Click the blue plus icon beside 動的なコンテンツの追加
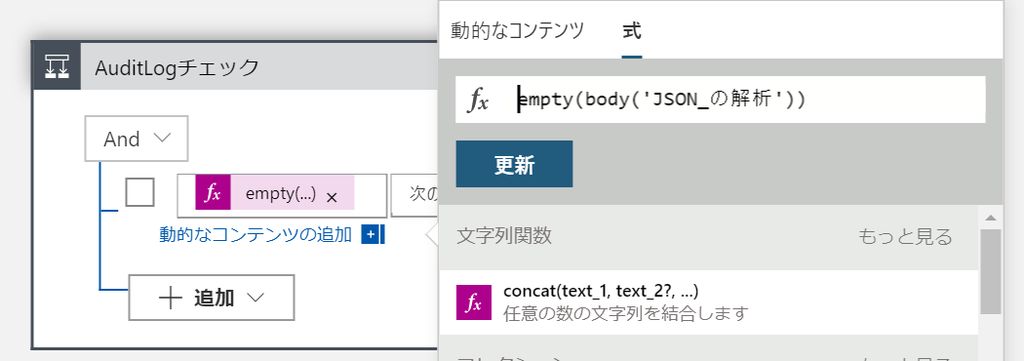The image size is (1024, 361). (x=370, y=234)
